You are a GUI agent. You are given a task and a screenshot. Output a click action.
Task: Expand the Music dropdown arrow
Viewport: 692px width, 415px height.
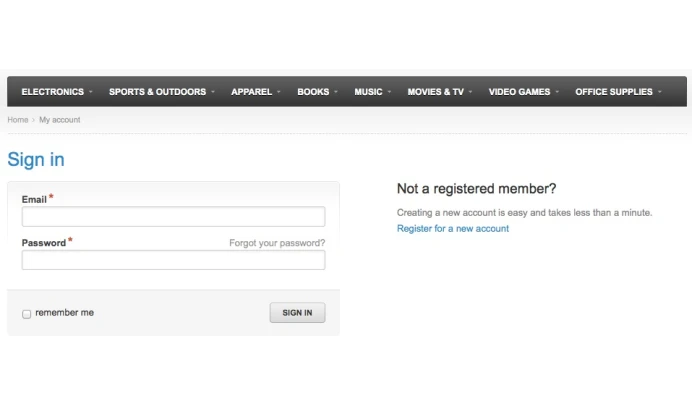click(389, 92)
